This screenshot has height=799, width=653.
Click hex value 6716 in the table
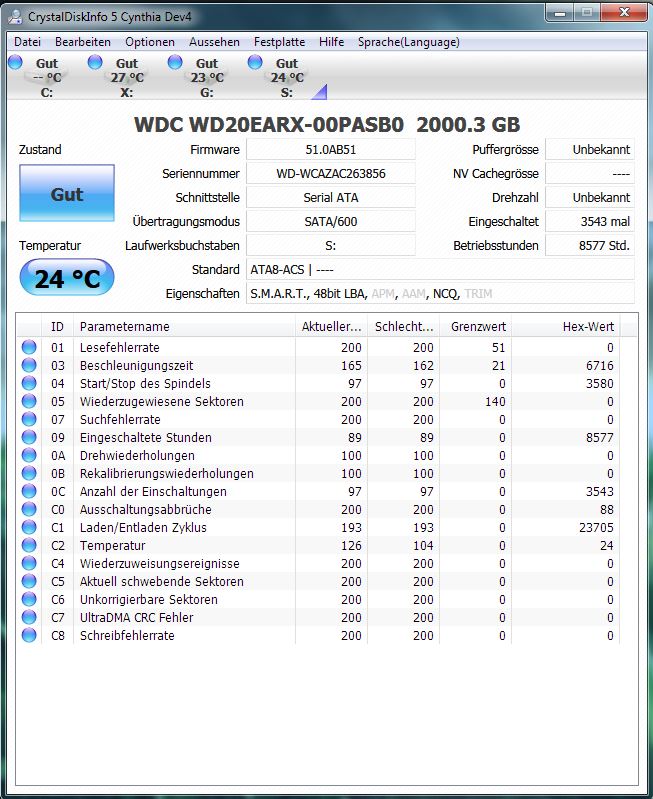[x=599, y=365]
